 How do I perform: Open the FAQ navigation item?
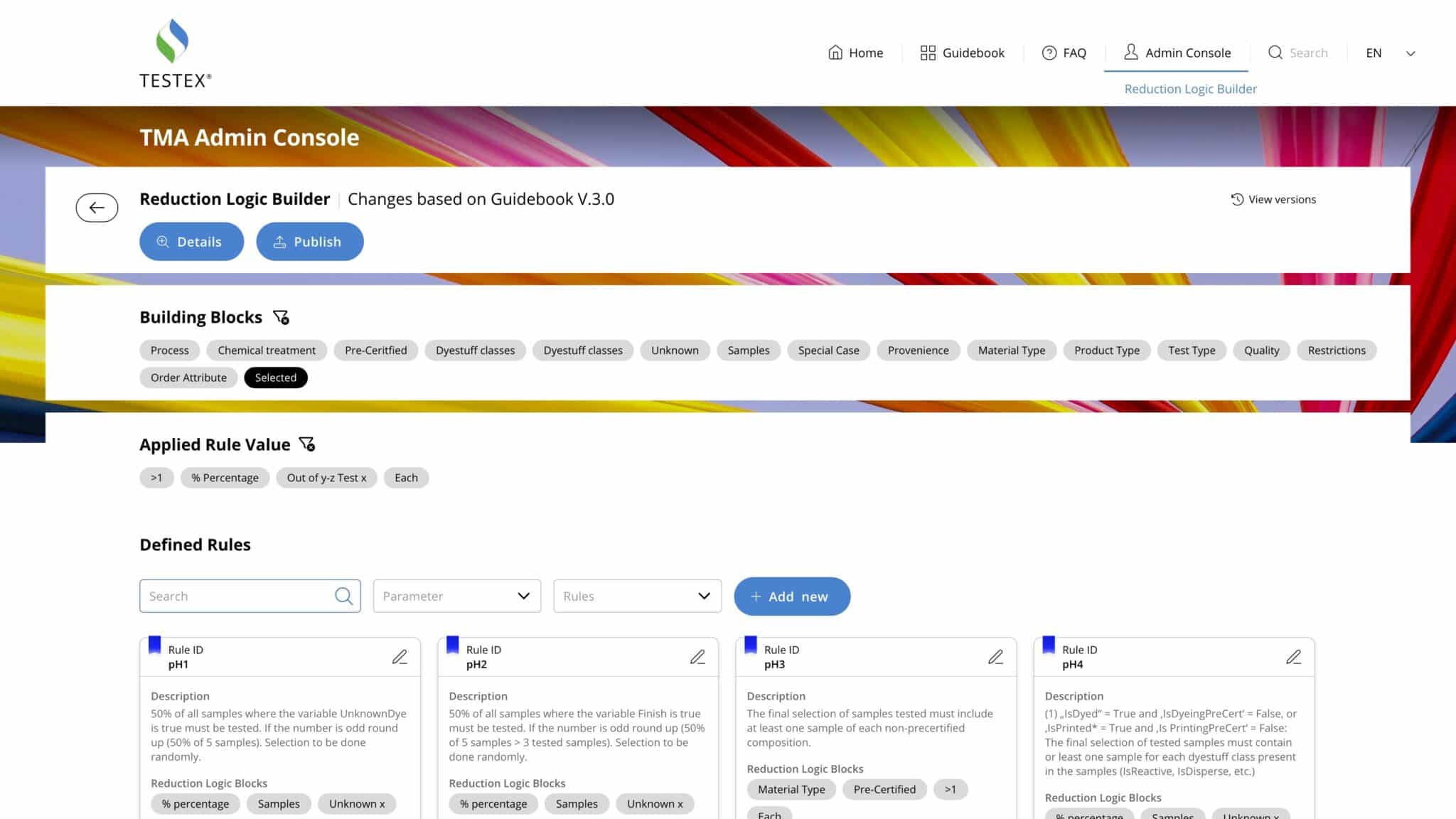click(x=1064, y=53)
